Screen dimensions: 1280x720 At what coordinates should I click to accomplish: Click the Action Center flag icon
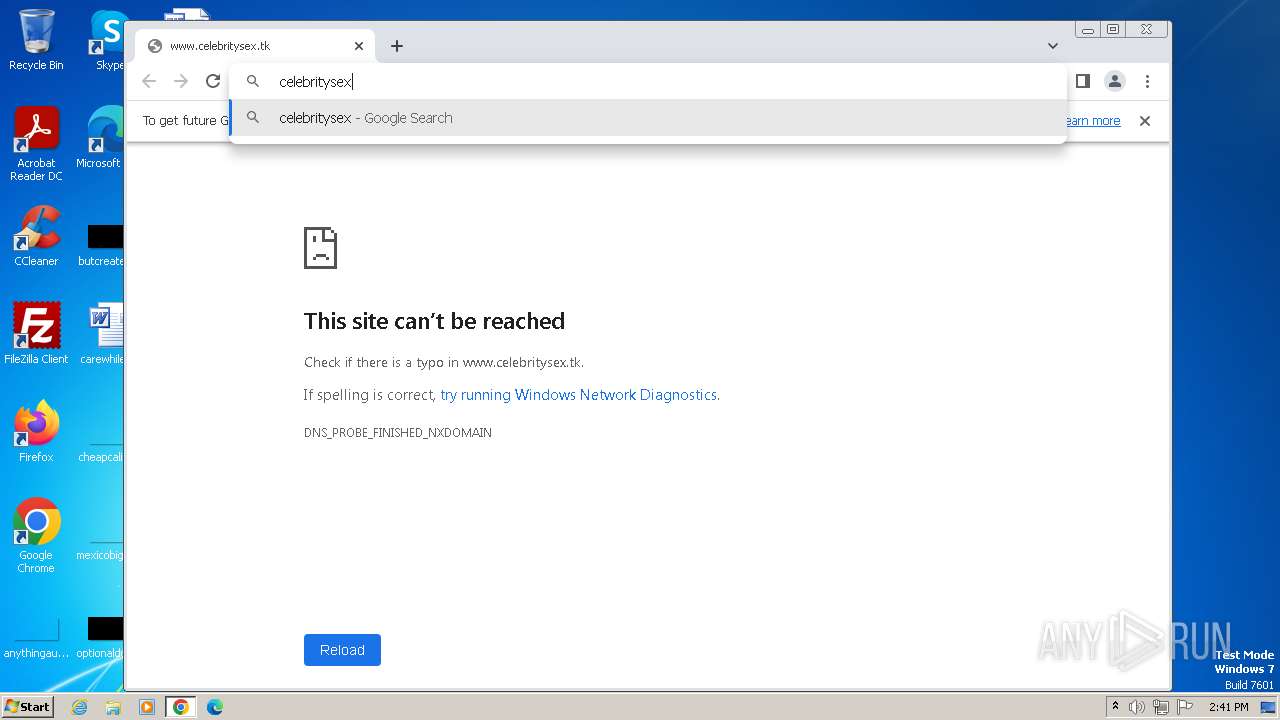click(1185, 707)
